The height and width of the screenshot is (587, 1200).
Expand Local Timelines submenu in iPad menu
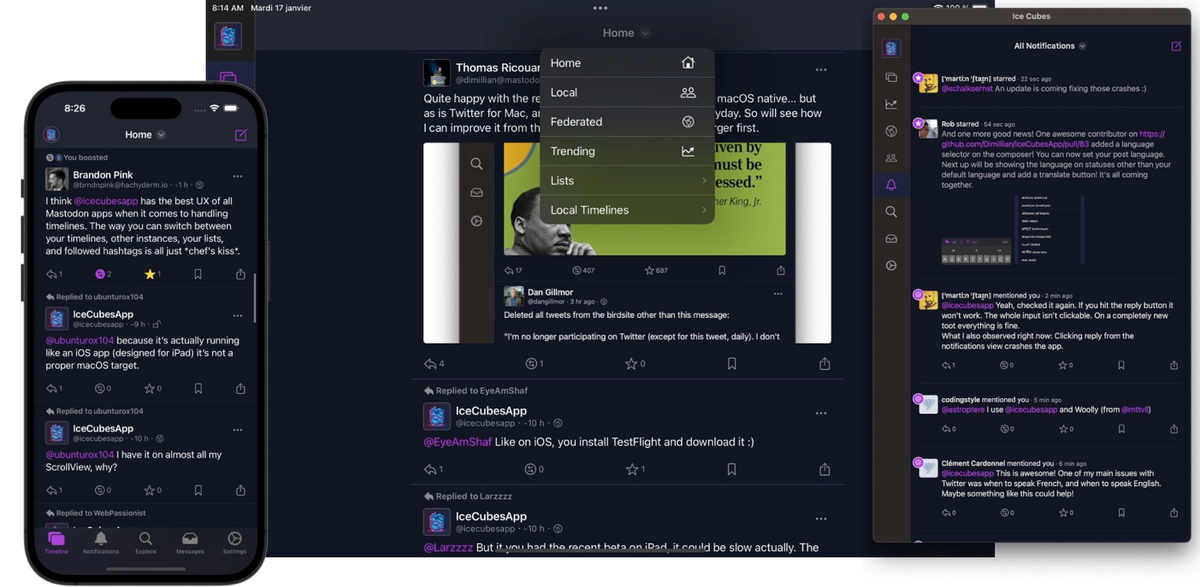pos(627,210)
